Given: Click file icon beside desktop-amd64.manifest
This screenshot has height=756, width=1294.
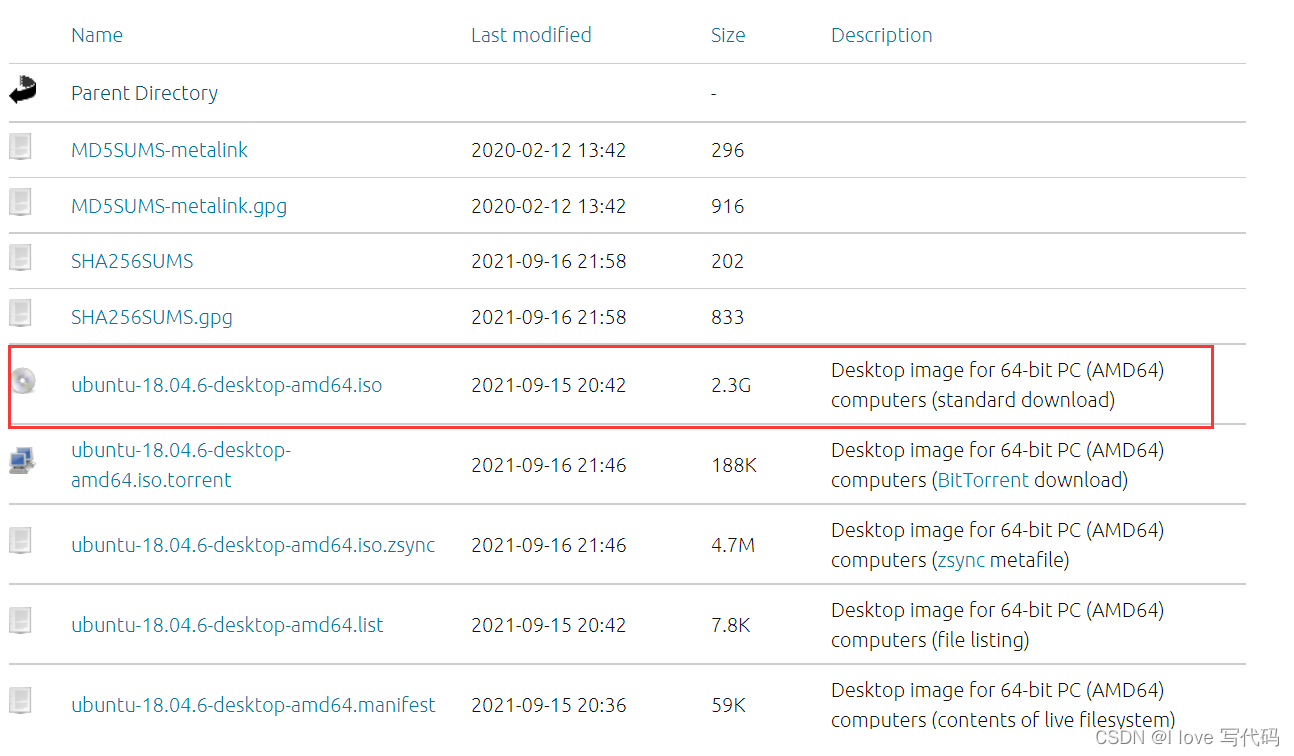Looking at the screenshot, I should (21, 702).
